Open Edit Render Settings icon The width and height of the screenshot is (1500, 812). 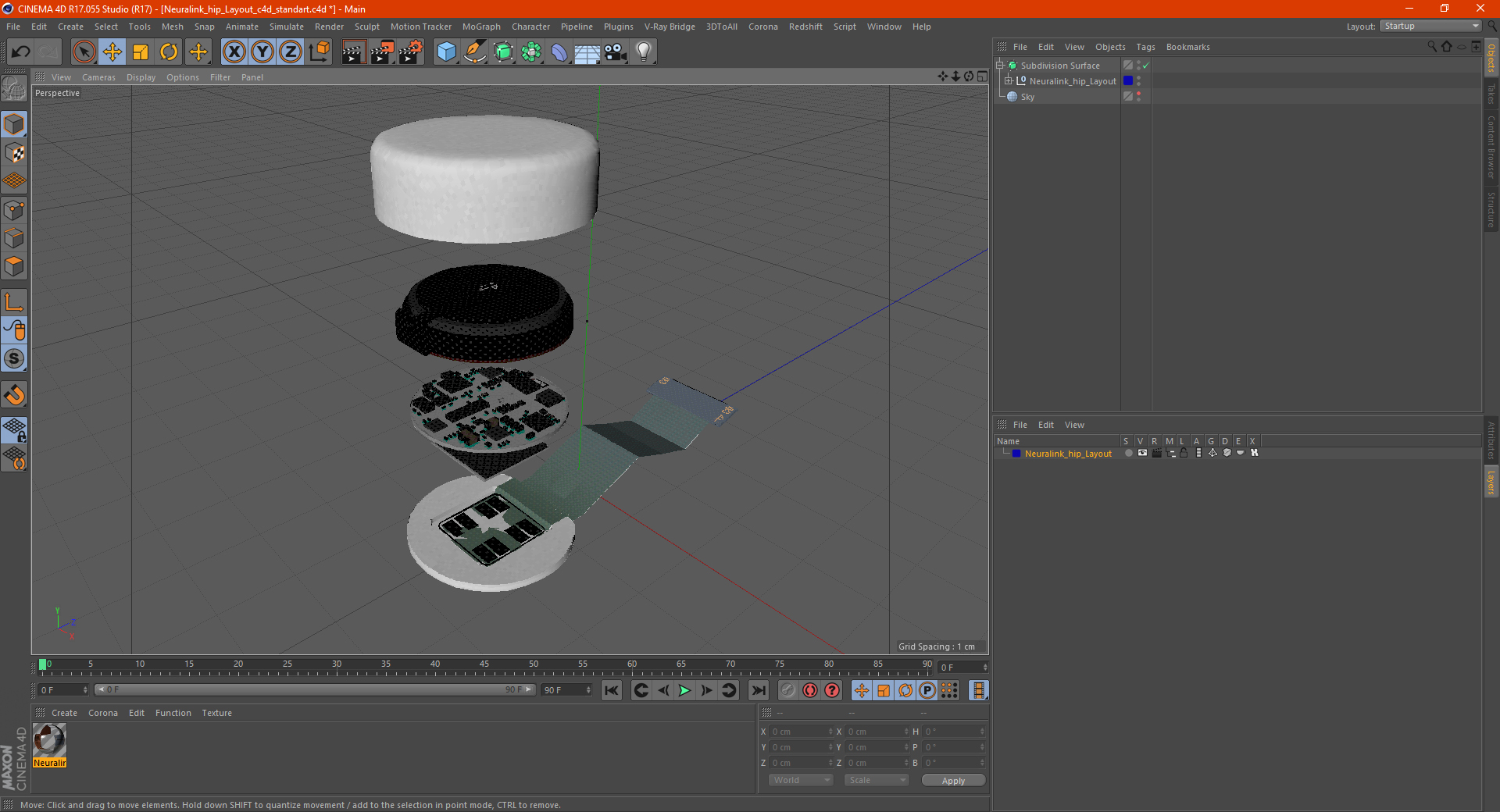pyautogui.click(x=411, y=52)
